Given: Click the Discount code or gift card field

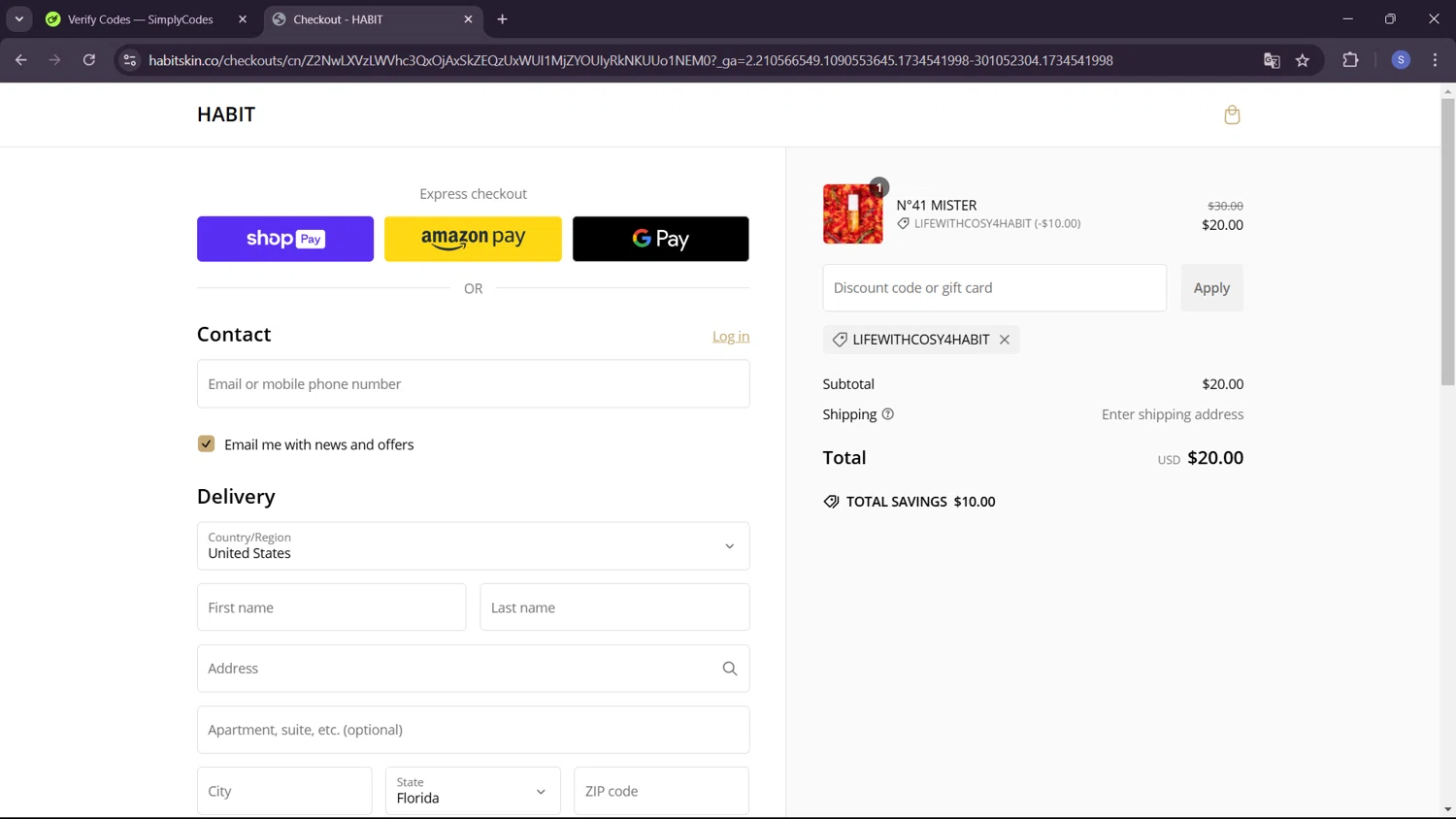Looking at the screenshot, I should [x=994, y=288].
